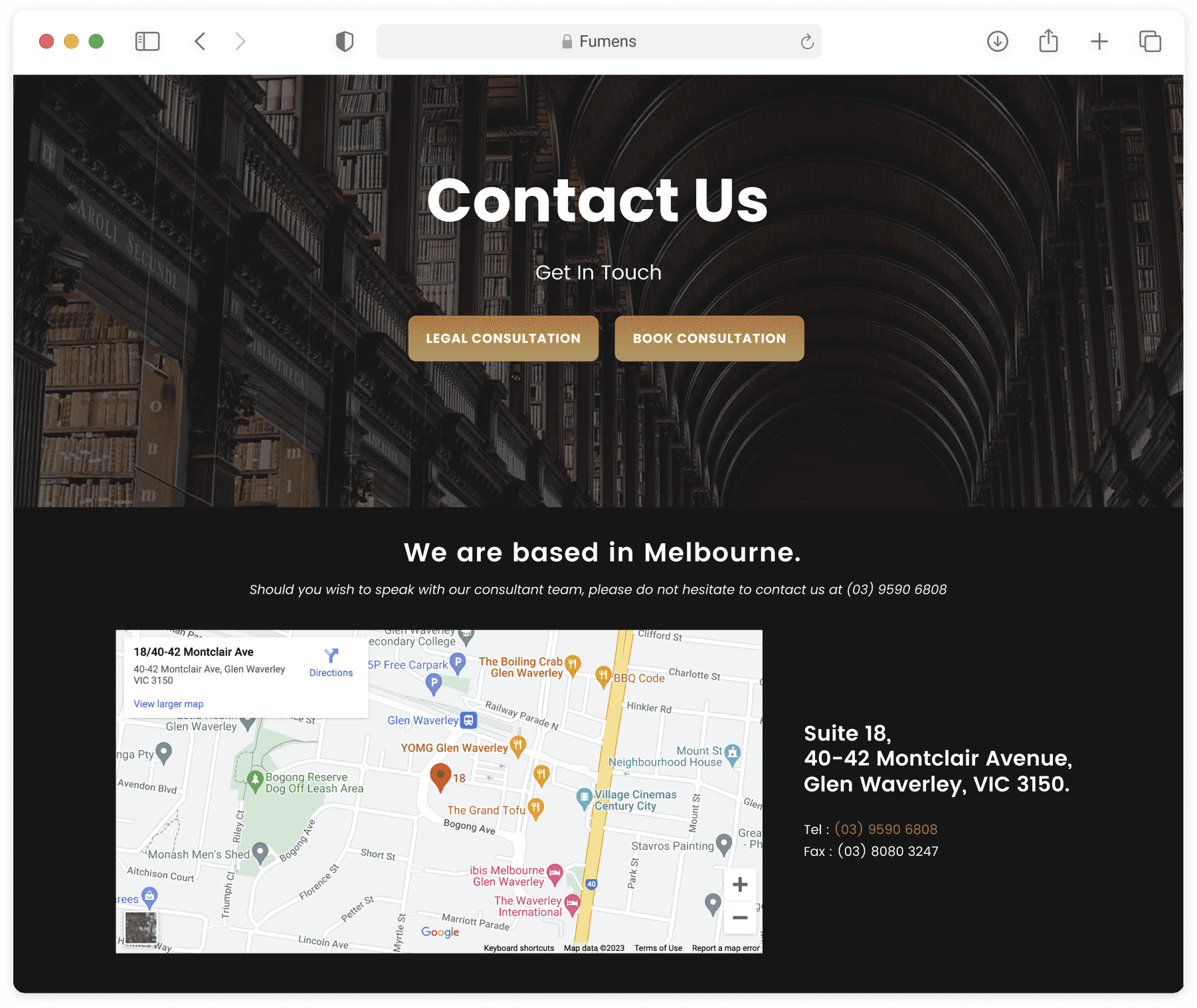Select Mount St Neighbourhood House marker

pos(733,754)
